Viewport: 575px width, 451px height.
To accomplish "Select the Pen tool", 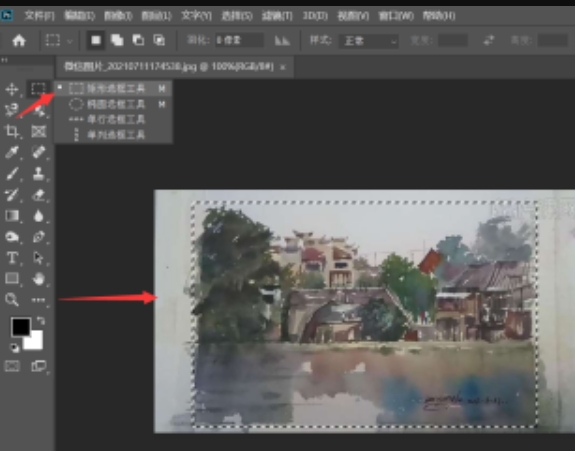I will 39,237.
